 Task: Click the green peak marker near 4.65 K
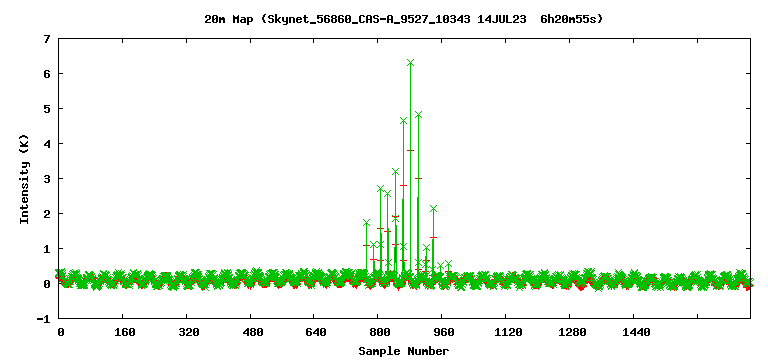click(x=403, y=120)
